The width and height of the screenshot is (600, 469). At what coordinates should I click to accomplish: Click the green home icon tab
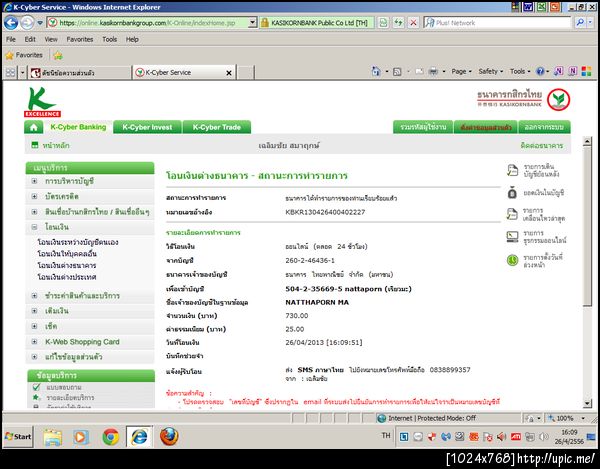(x=34, y=127)
